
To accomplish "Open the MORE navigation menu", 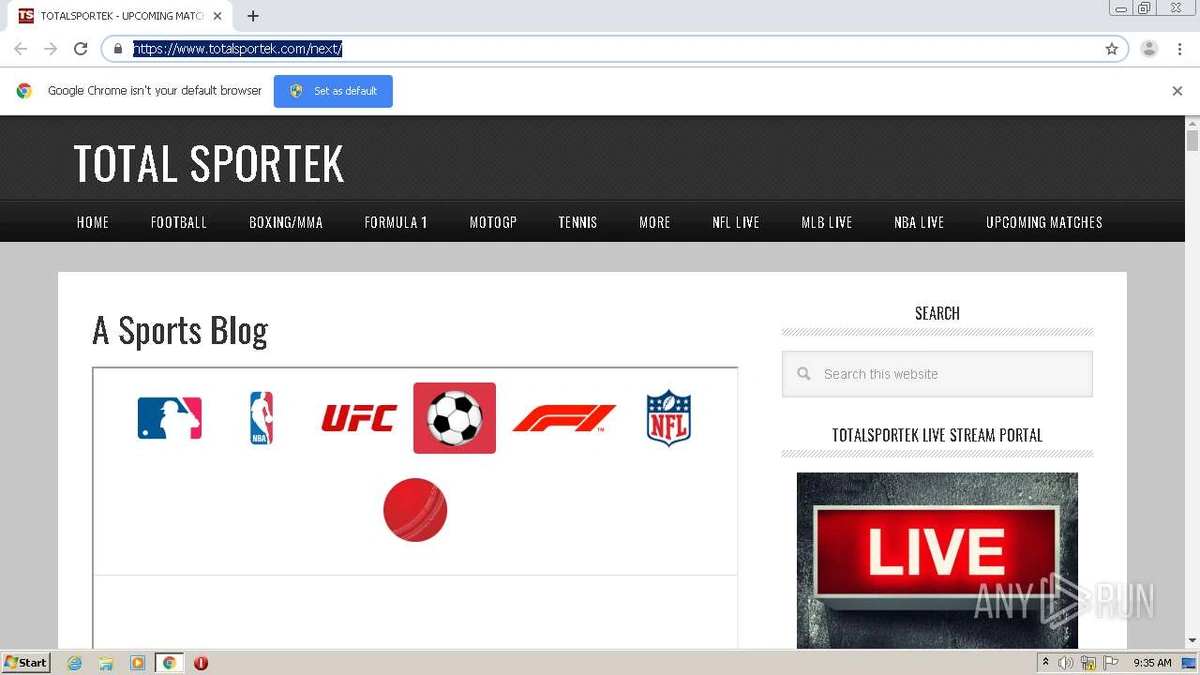I will pos(654,222).
